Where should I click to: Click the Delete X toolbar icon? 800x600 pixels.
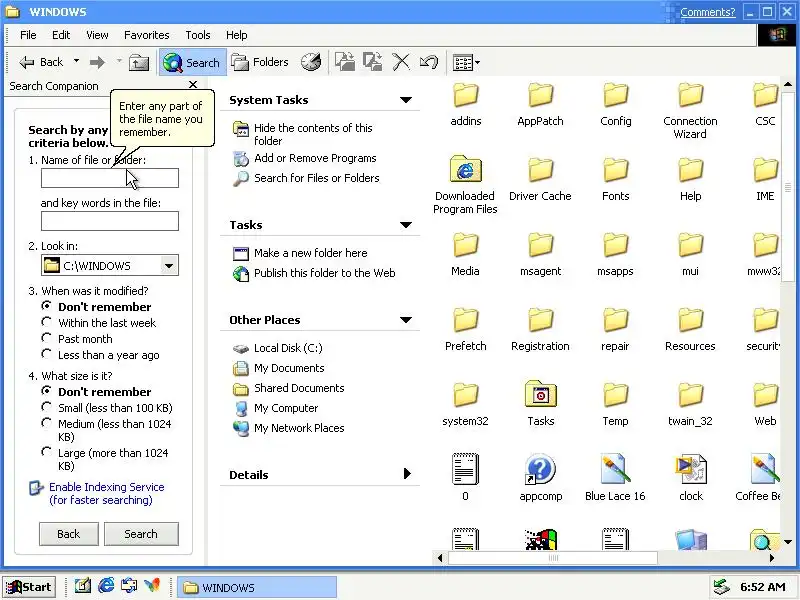click(x=401, y=62)
